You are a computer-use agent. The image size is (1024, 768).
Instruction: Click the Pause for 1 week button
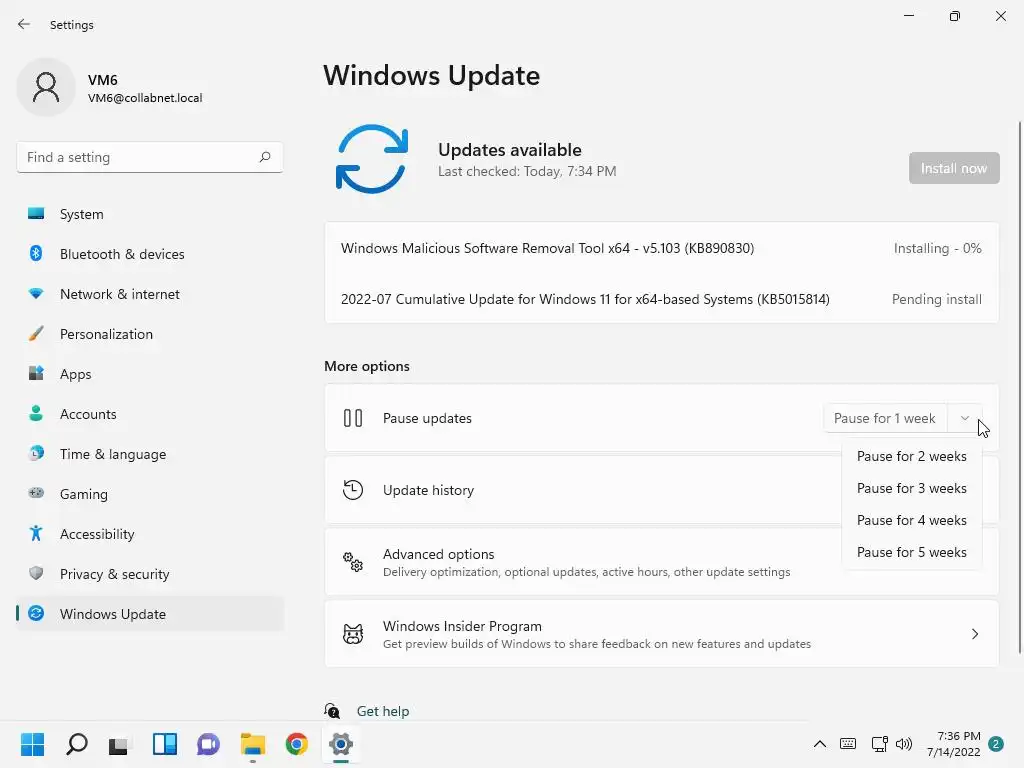coord(885,418)
